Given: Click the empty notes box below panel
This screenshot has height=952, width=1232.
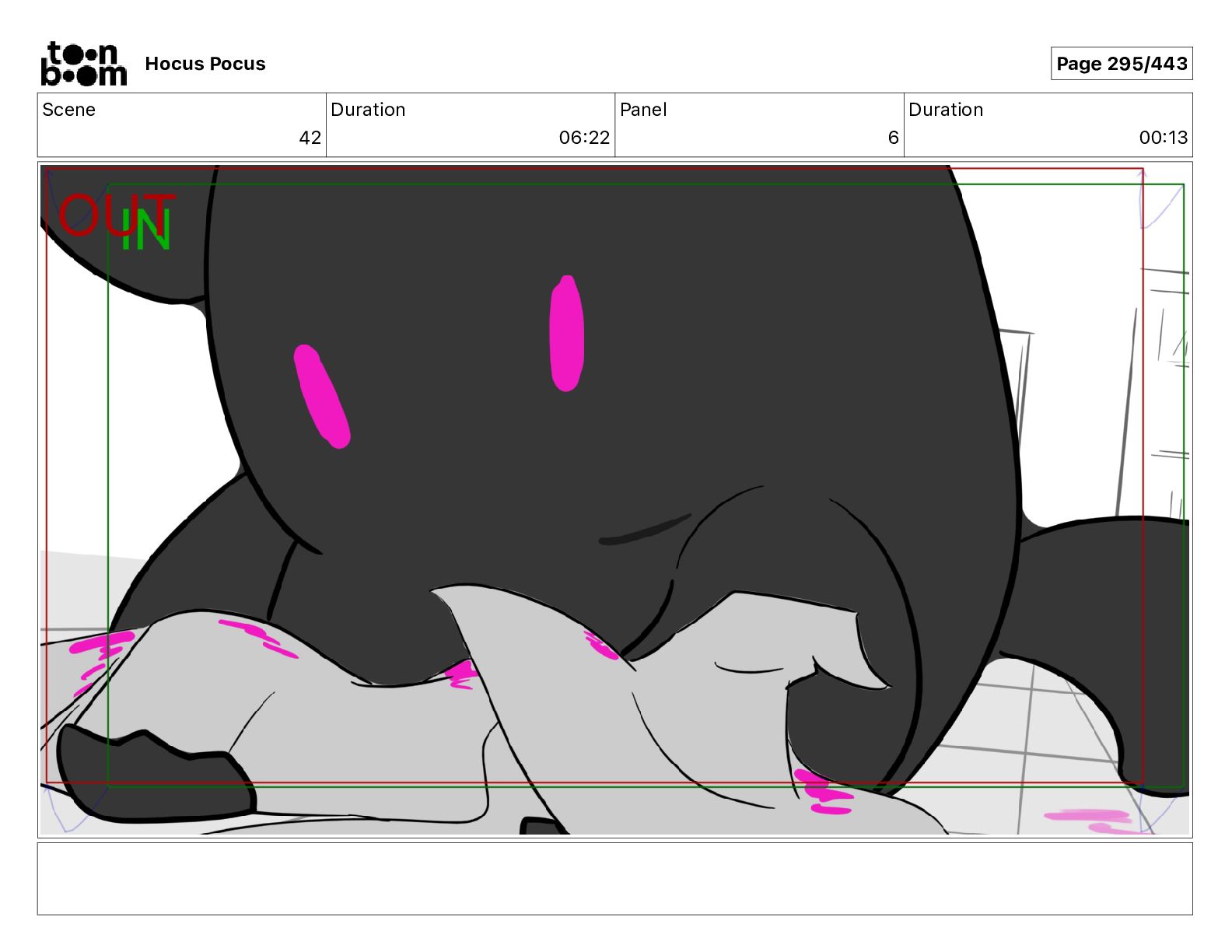Looking at the screenshot, I should tap(615, 879).
